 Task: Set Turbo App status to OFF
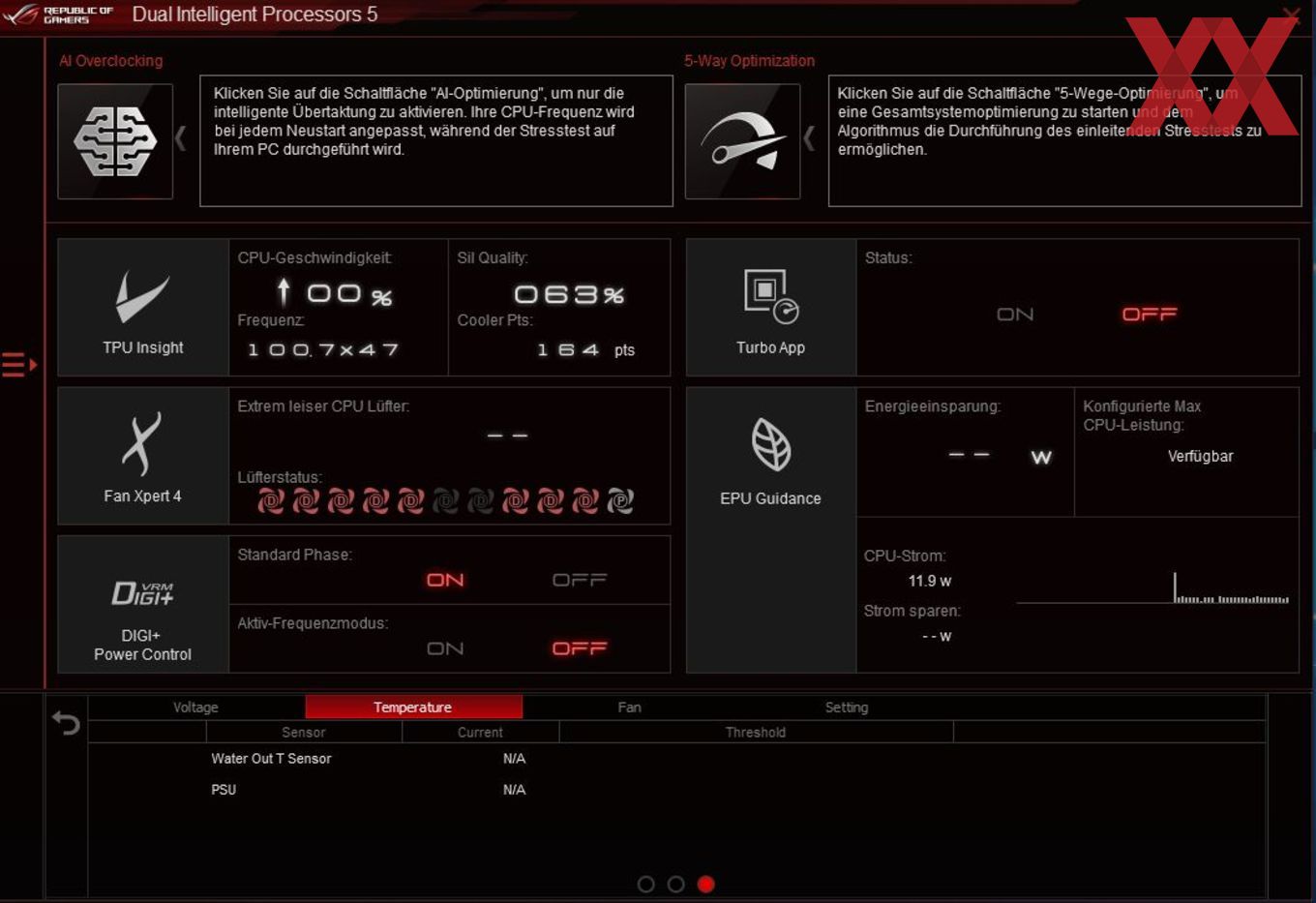1150,315
